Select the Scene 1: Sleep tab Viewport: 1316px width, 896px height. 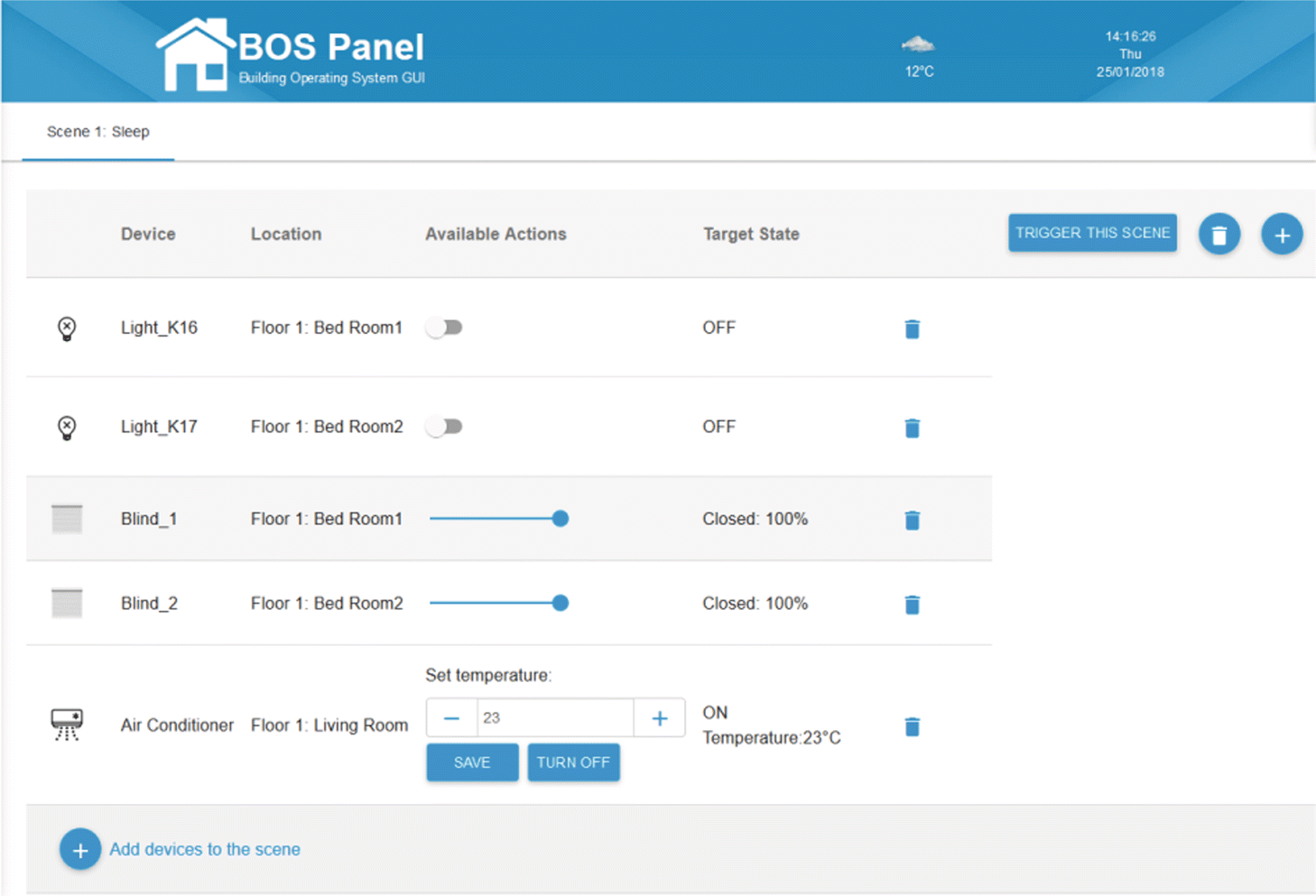(98, 132)
